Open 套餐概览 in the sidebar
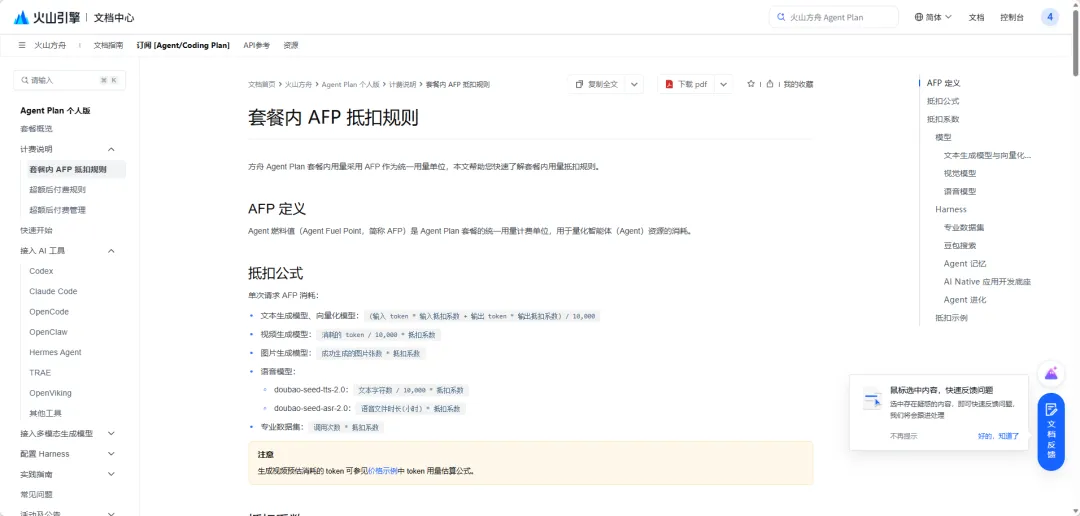1080x516 pixels. point(37,129)
